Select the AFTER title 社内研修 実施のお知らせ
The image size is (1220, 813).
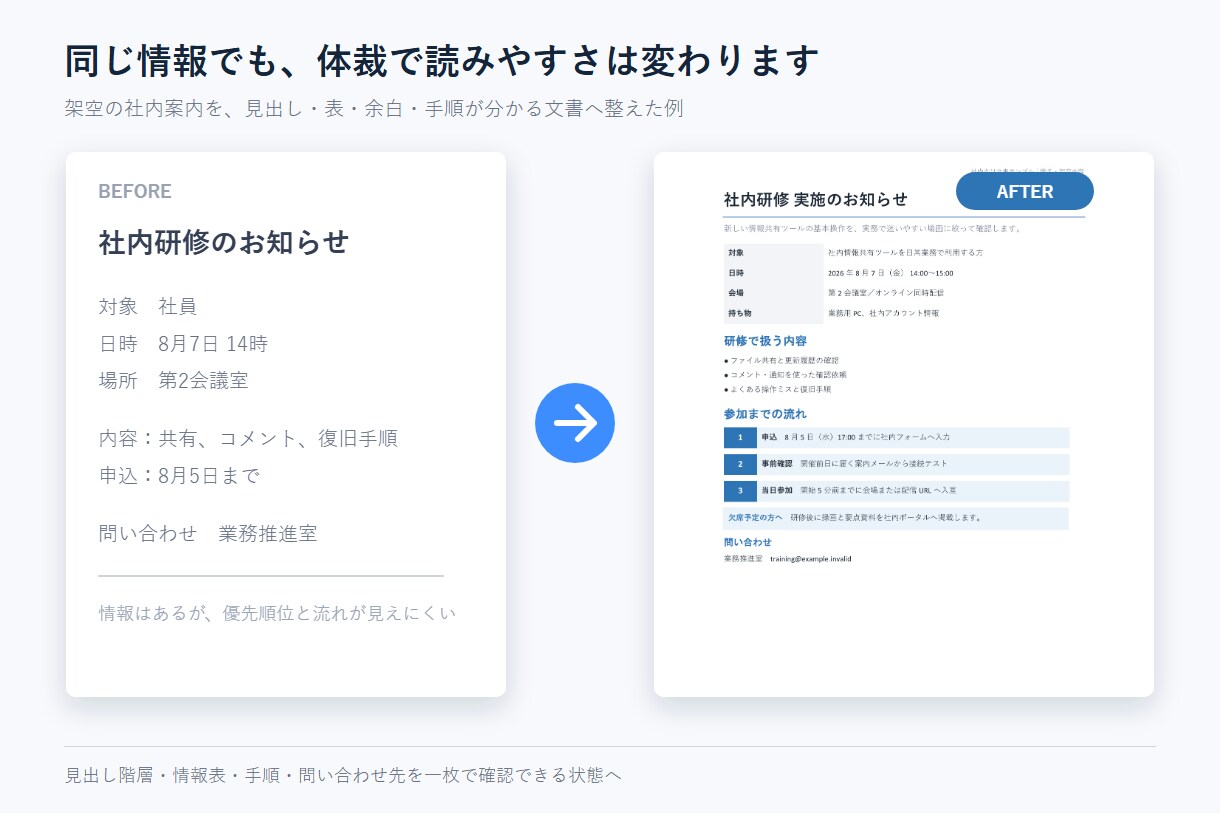click(x=816, y=199)
